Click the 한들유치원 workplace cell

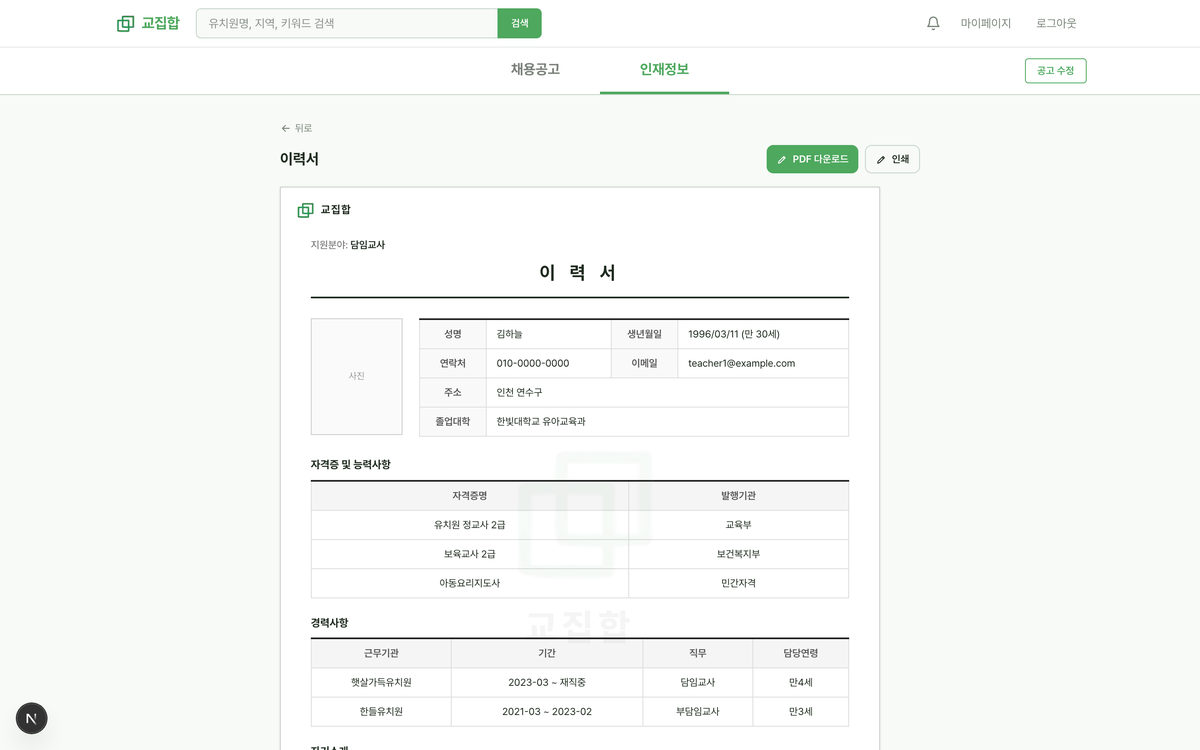381,712
